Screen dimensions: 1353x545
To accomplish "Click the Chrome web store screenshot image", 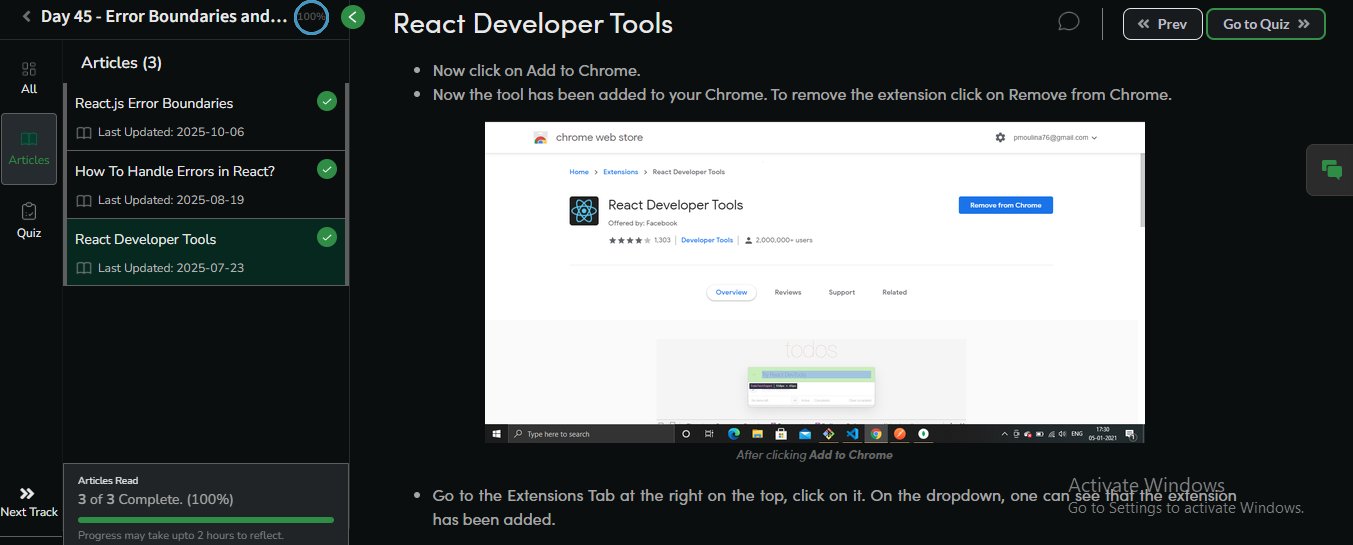I will click(815, 282).
